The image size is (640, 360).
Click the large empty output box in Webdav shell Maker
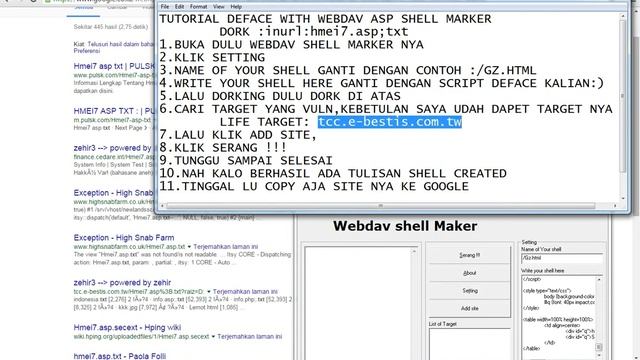(360, 303)
